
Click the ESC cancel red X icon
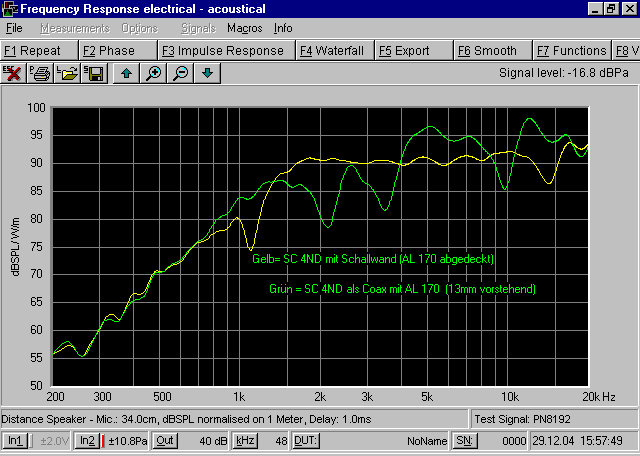(13, 73)
